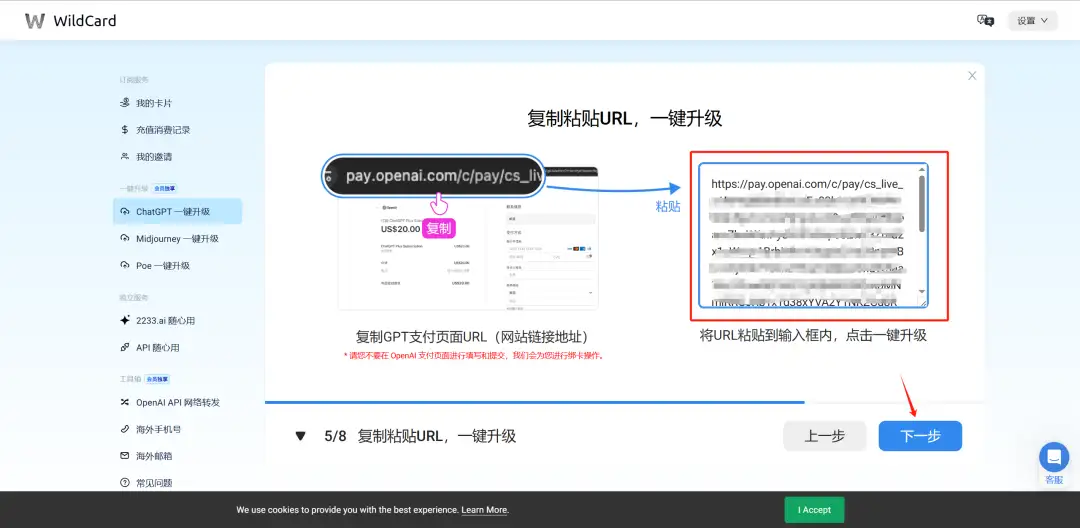Viewport: 1080px width, 528px height.
Task: Open the language translation icon
Action: pos(986,21)
